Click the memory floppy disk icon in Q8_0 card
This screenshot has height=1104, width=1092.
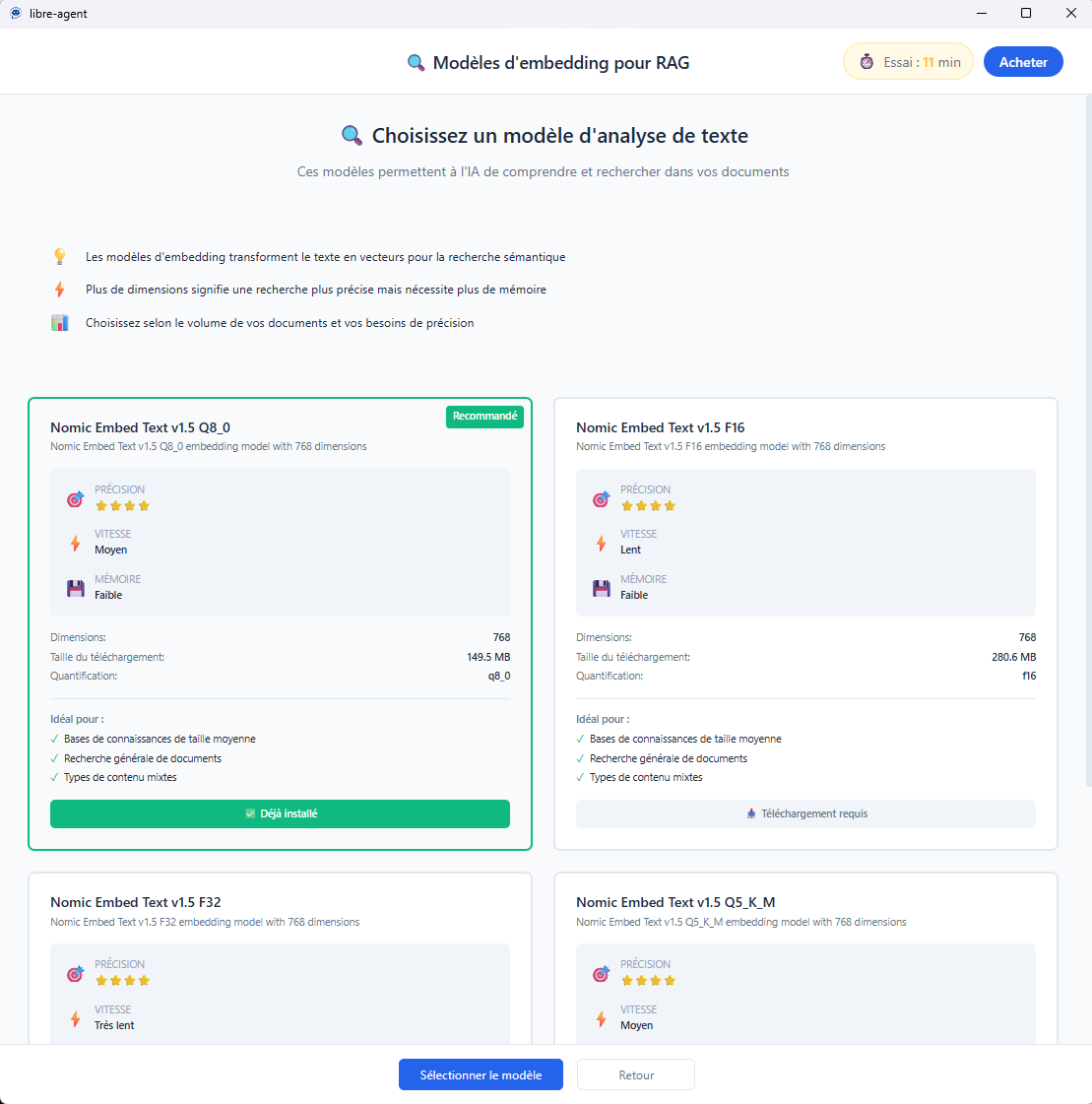[76, 589]
